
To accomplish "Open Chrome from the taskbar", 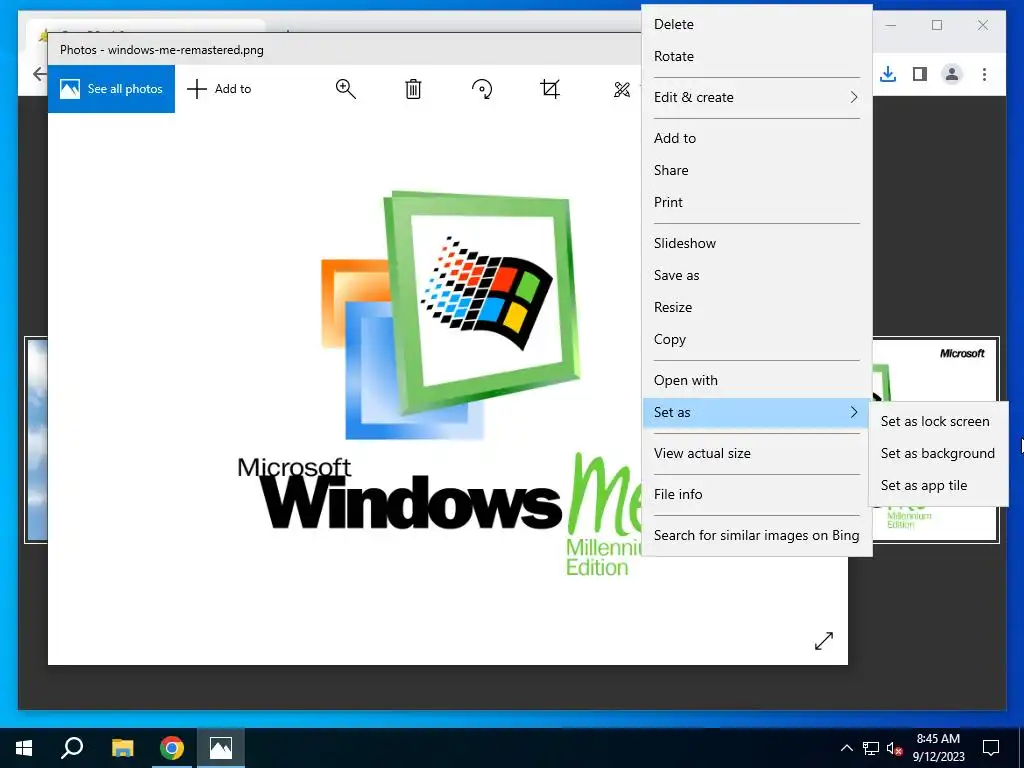I will pyautogui.click(x=172, y=748).
